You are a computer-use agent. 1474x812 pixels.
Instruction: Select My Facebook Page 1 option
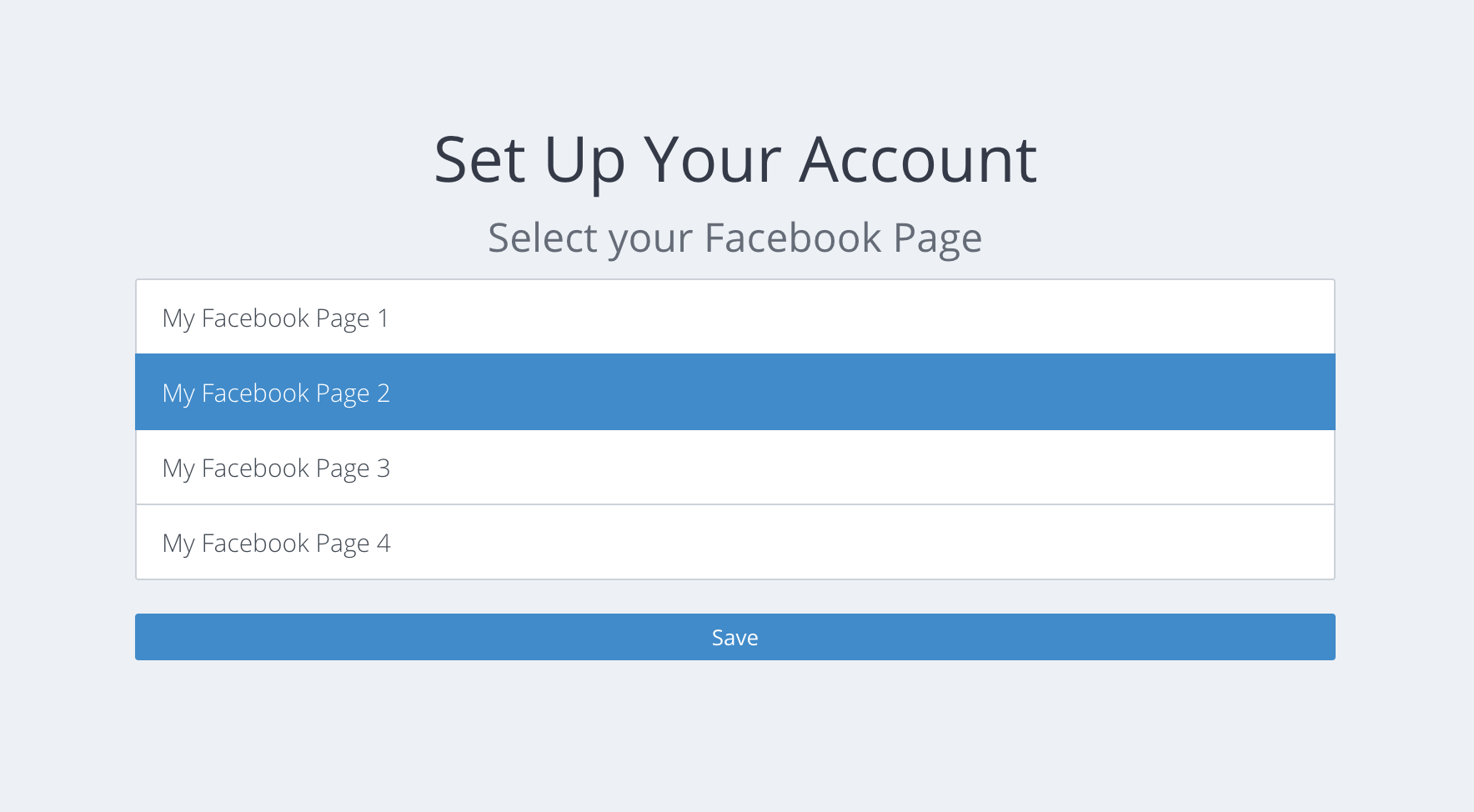pos(734,317)
